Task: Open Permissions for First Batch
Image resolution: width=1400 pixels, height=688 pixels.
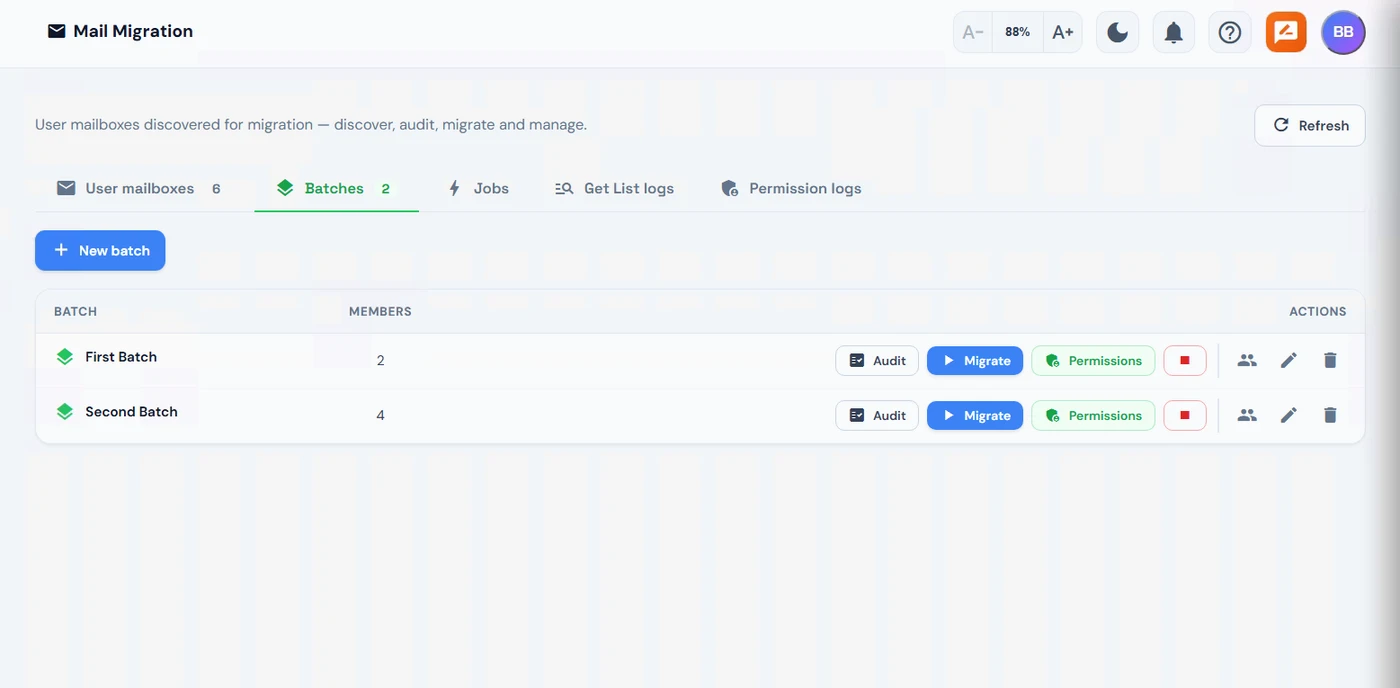Action: point(1093,360)
